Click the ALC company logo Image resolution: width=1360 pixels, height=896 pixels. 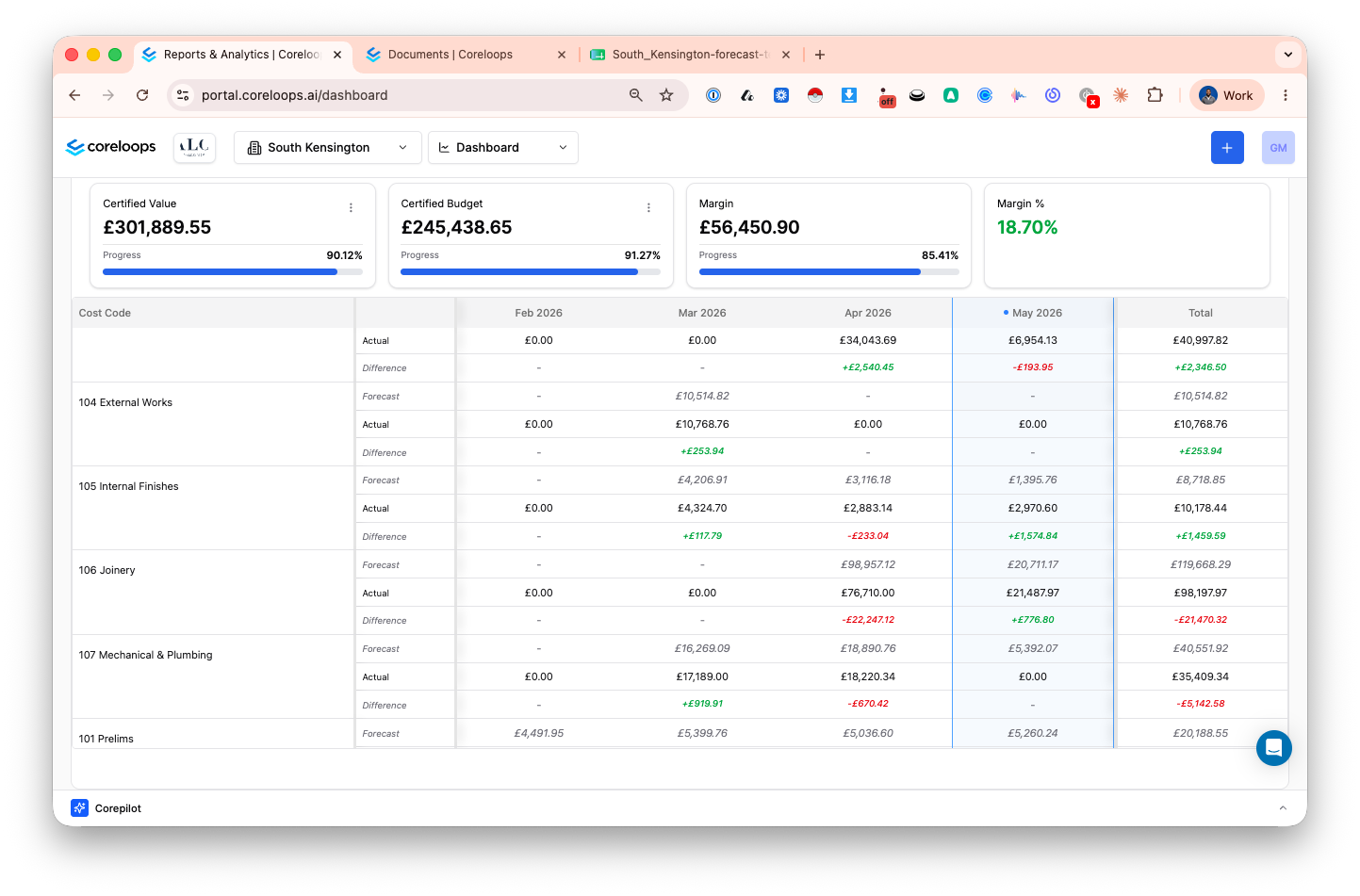194,147
